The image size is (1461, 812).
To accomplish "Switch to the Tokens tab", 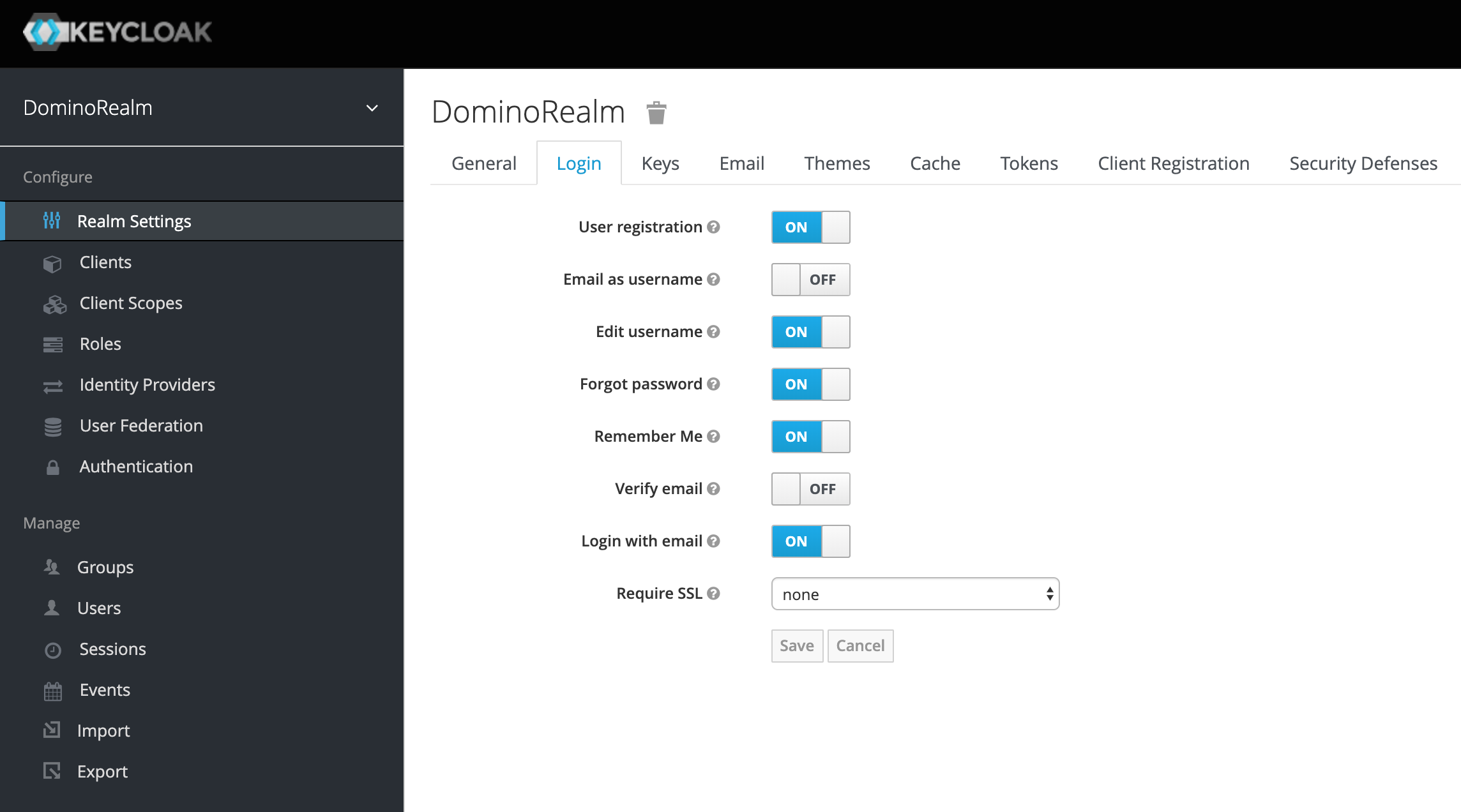I will tap(1028, 163).
